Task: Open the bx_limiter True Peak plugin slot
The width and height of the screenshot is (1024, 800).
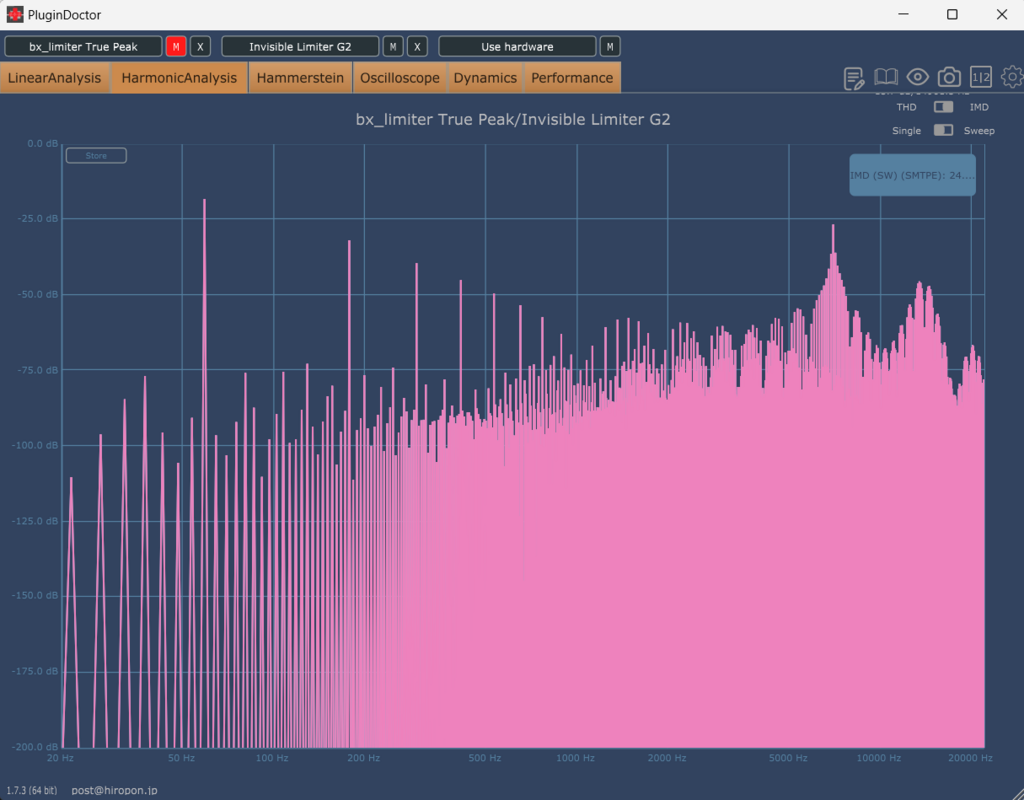Action: pyautogui.click(x=84, y=46)
